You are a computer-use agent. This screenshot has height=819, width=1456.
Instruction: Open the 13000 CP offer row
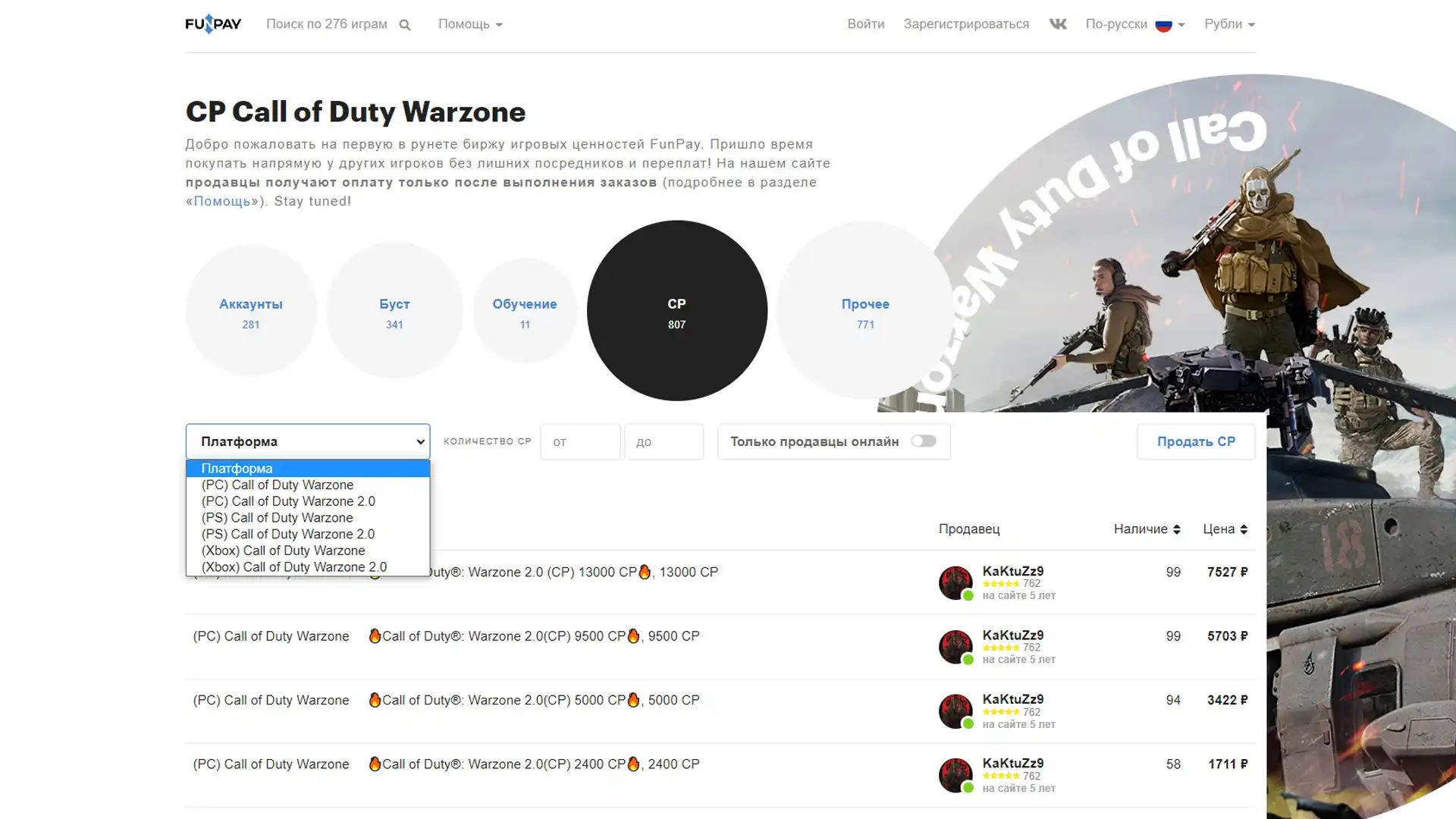pyautogui.click(x=720, y=582)
